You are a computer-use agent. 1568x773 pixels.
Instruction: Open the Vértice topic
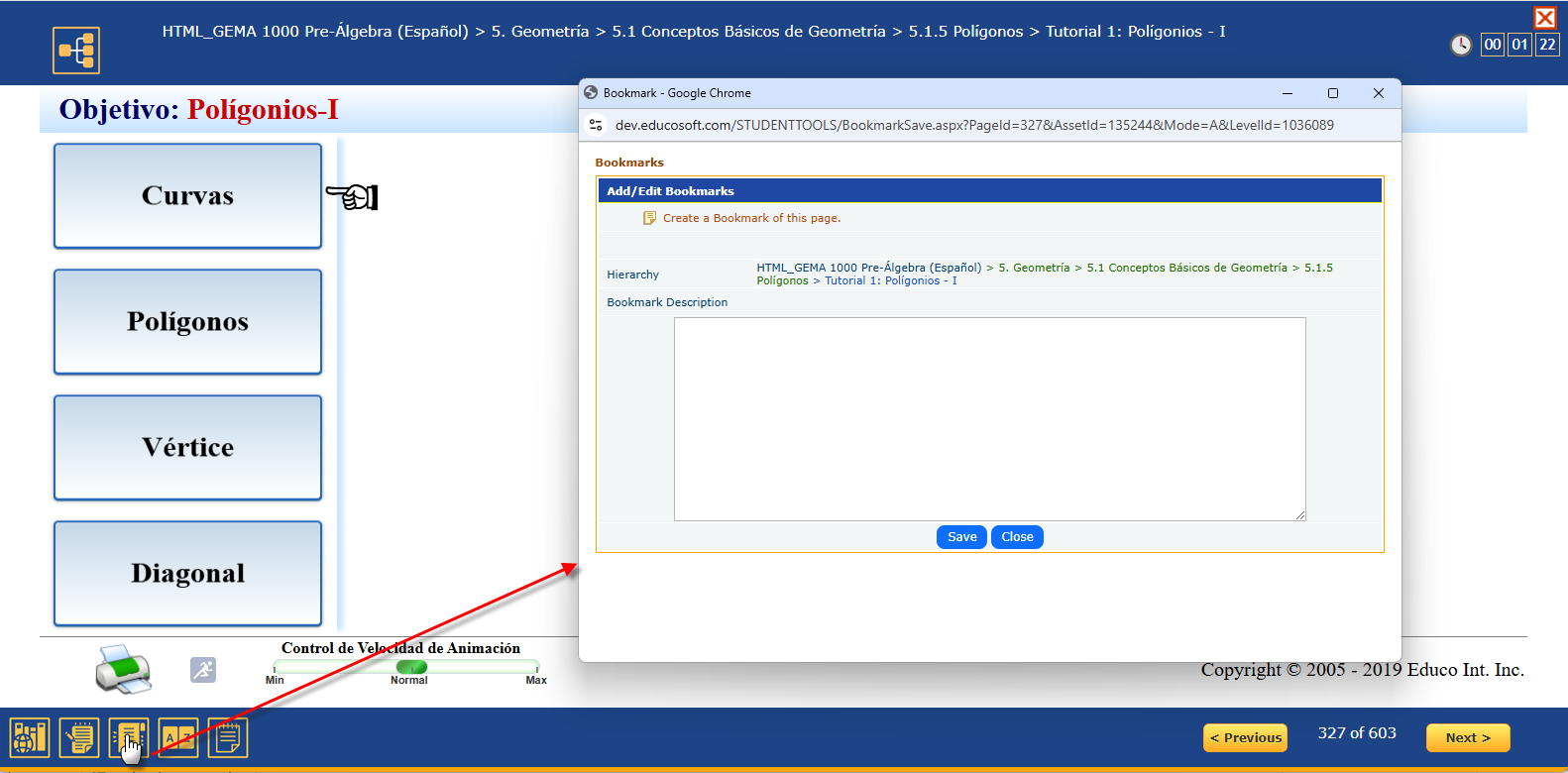pyautogui.click(x=187, y=448)
